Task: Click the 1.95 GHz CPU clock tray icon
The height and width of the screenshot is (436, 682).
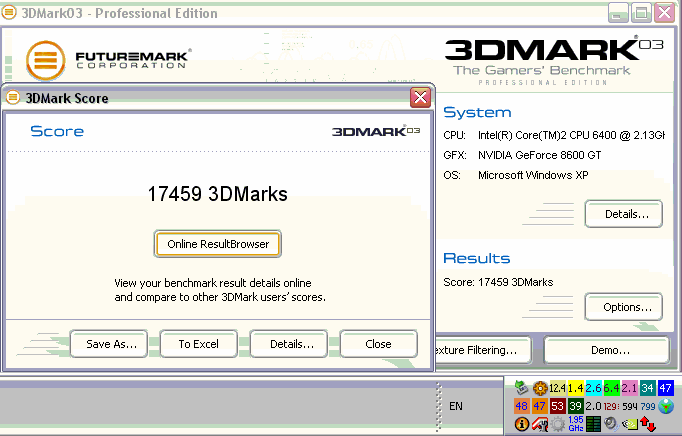Action: point(576,424)
